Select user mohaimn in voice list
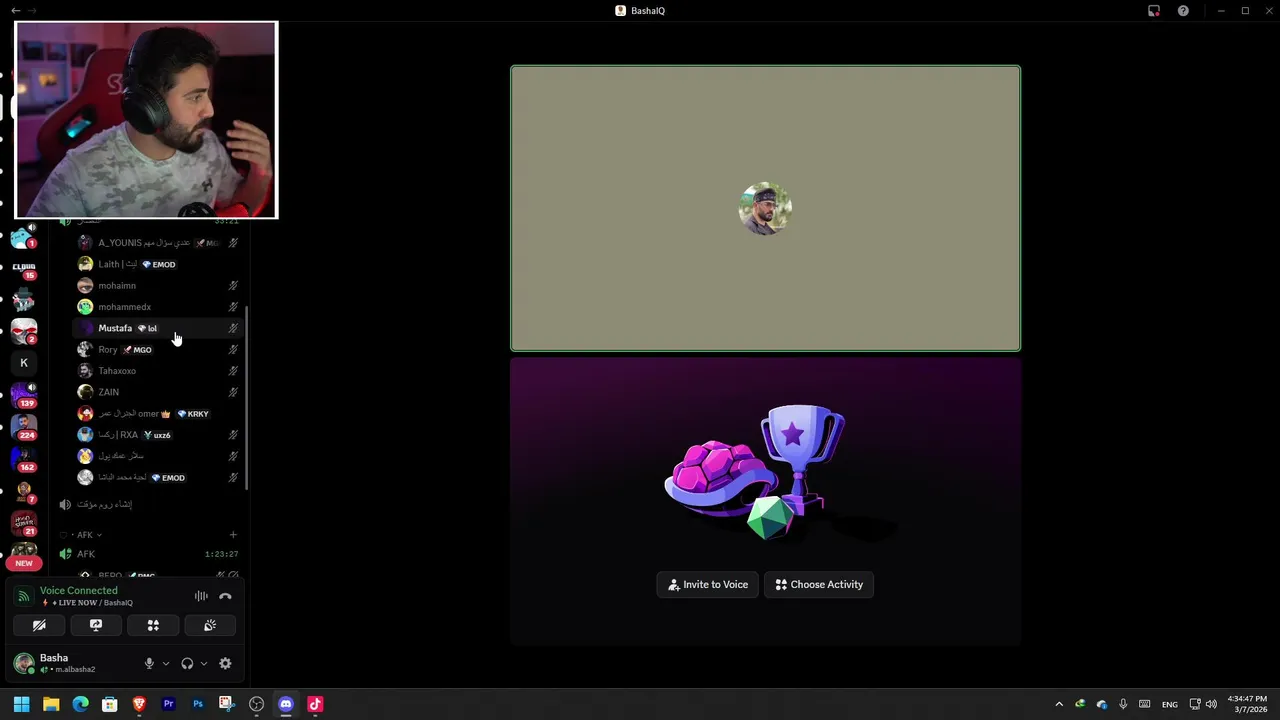Viewport: 1280px width, 720px height. tap(158, 286)
